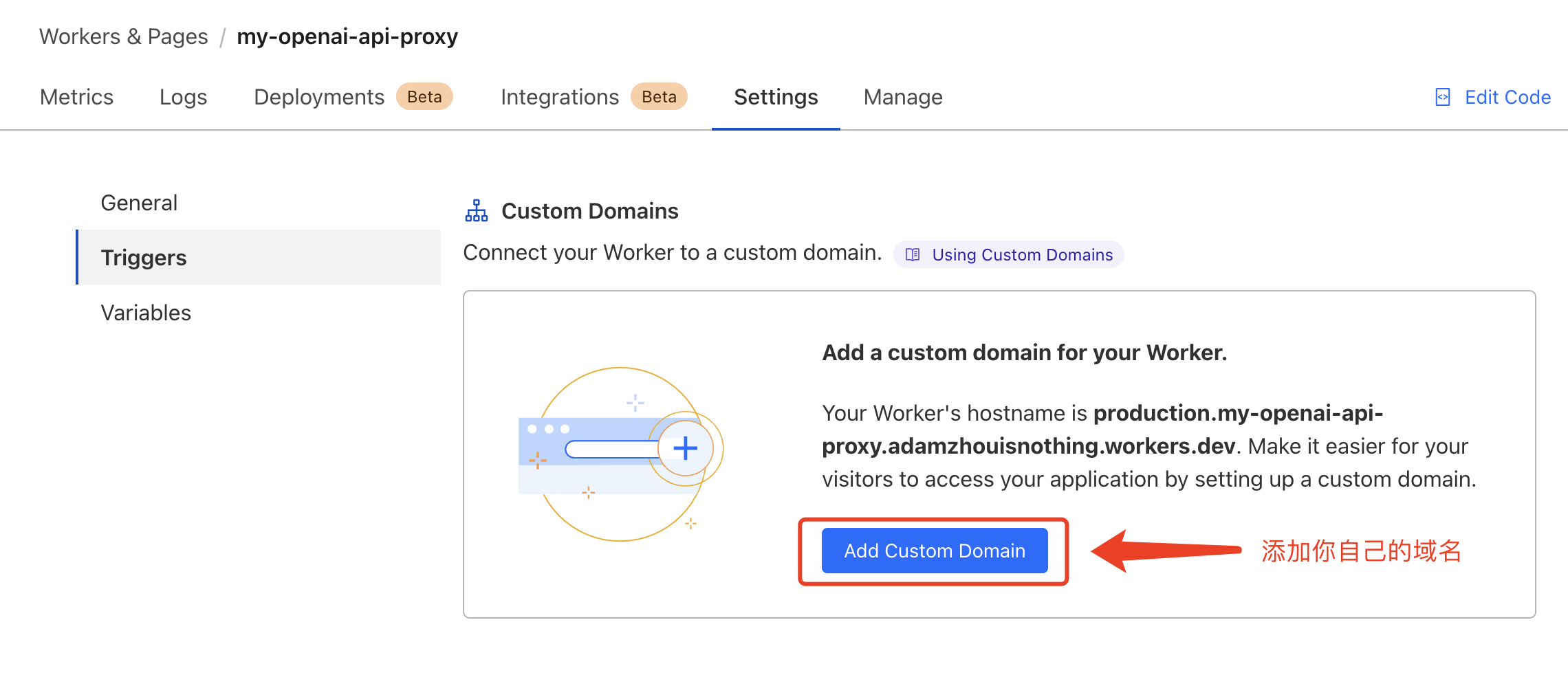Switch to the Manage tab

pos(903,97)
